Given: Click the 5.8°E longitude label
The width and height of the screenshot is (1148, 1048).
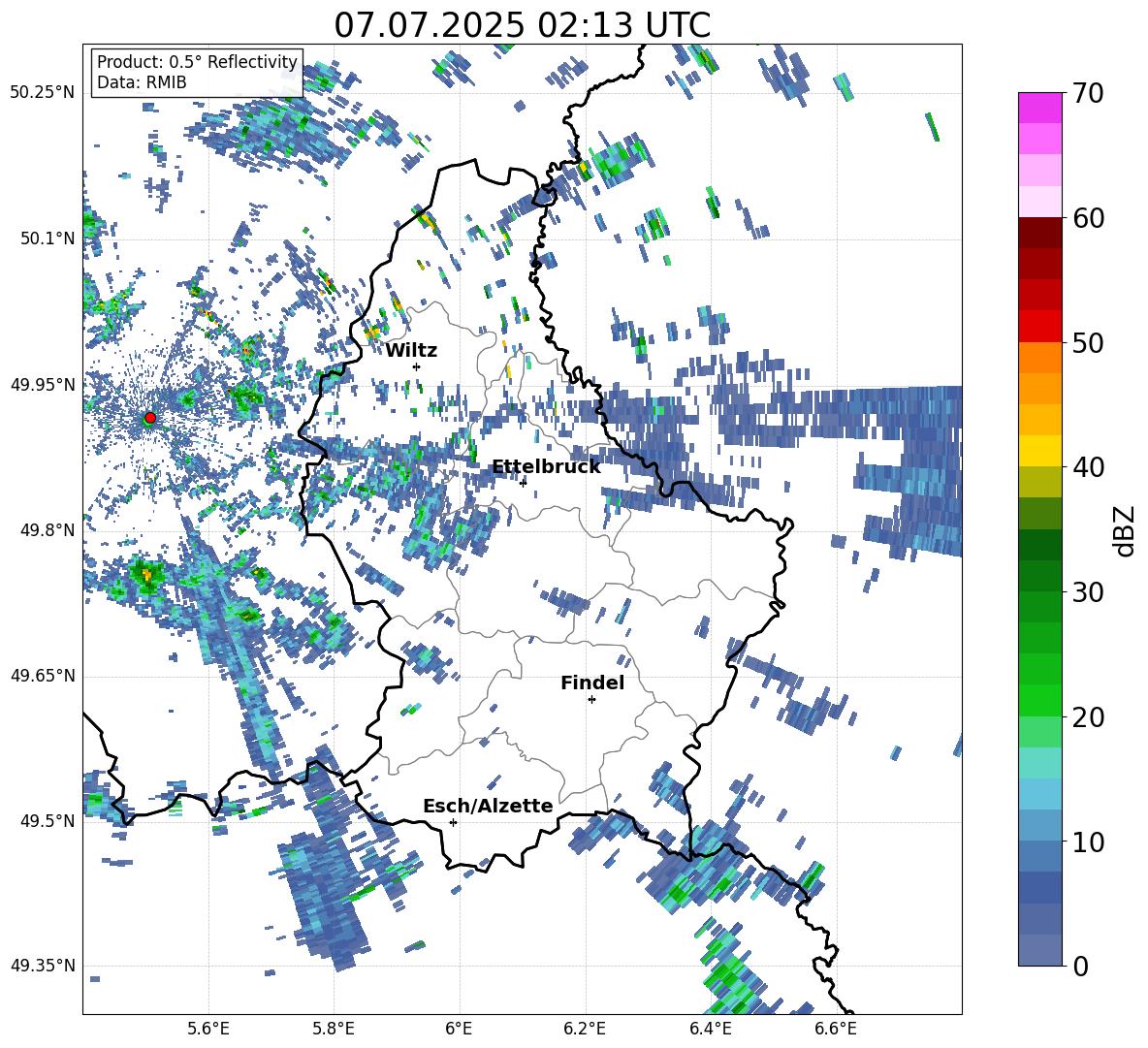Looking at the screenshot, I should pos(334,1029).
